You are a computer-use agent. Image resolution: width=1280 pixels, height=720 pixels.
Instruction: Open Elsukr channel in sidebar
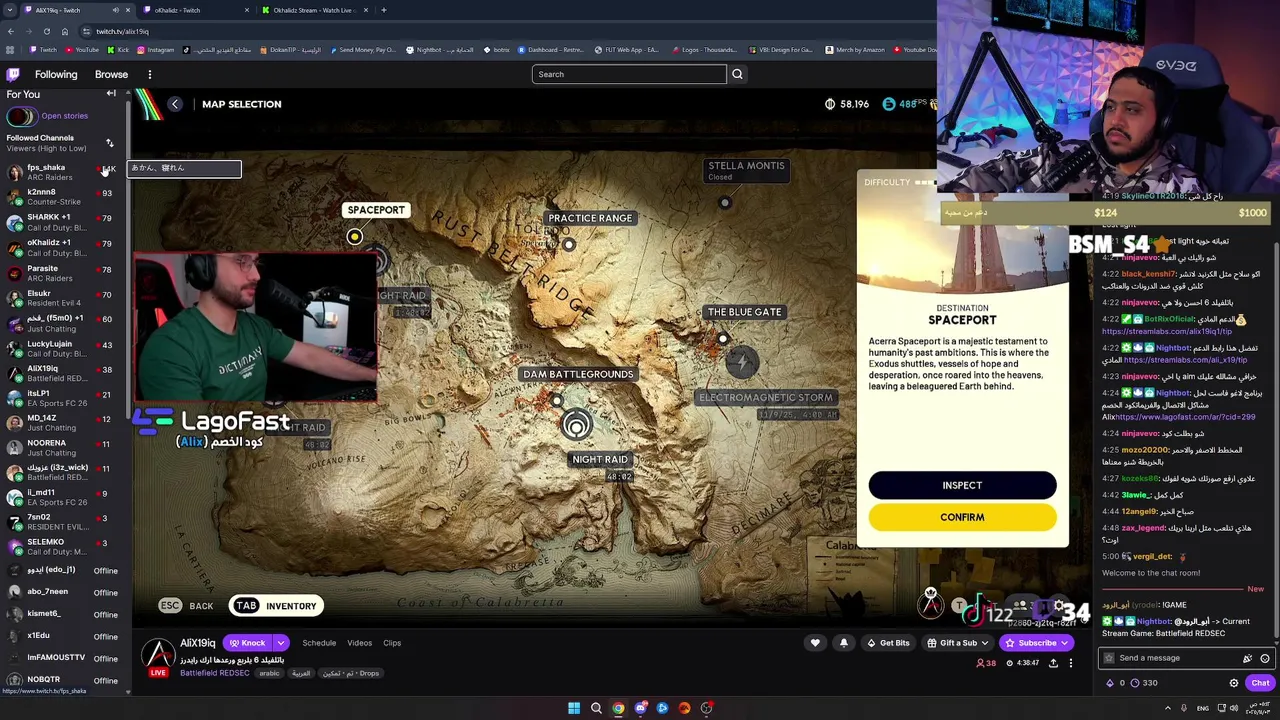point(62,298)
